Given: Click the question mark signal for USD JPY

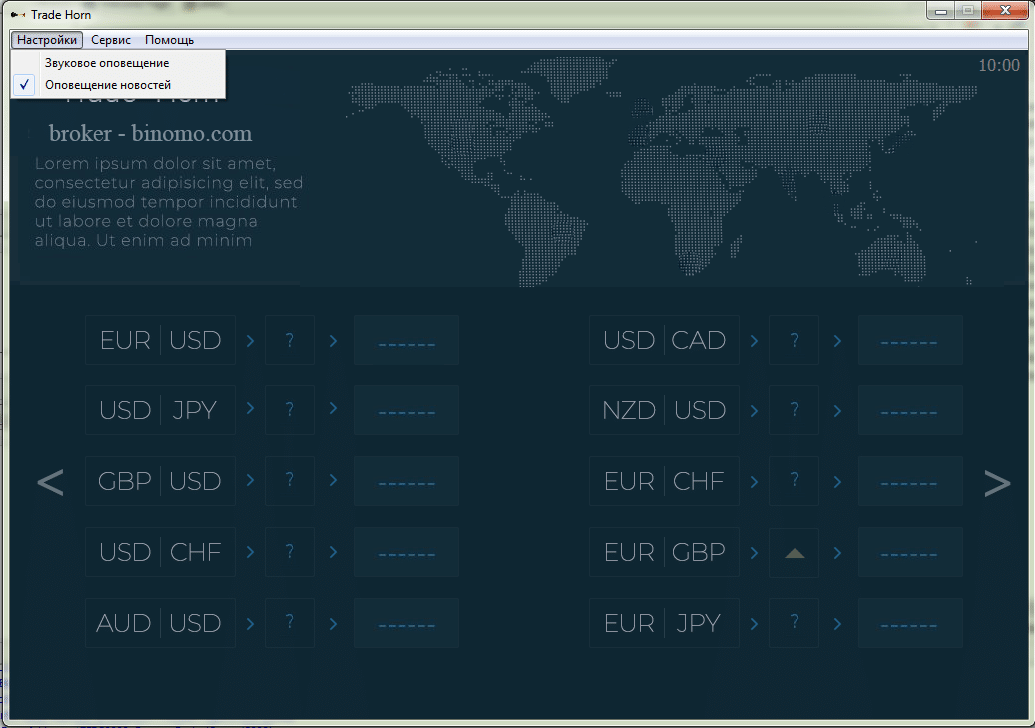Looking at the screenshot, I should click(x=290, y=410).
